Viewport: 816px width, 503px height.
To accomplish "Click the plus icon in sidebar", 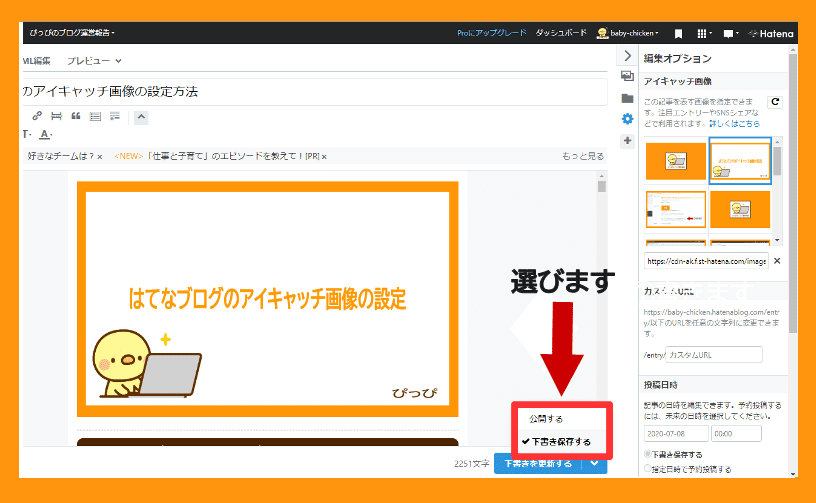I will tap(628, 140).
